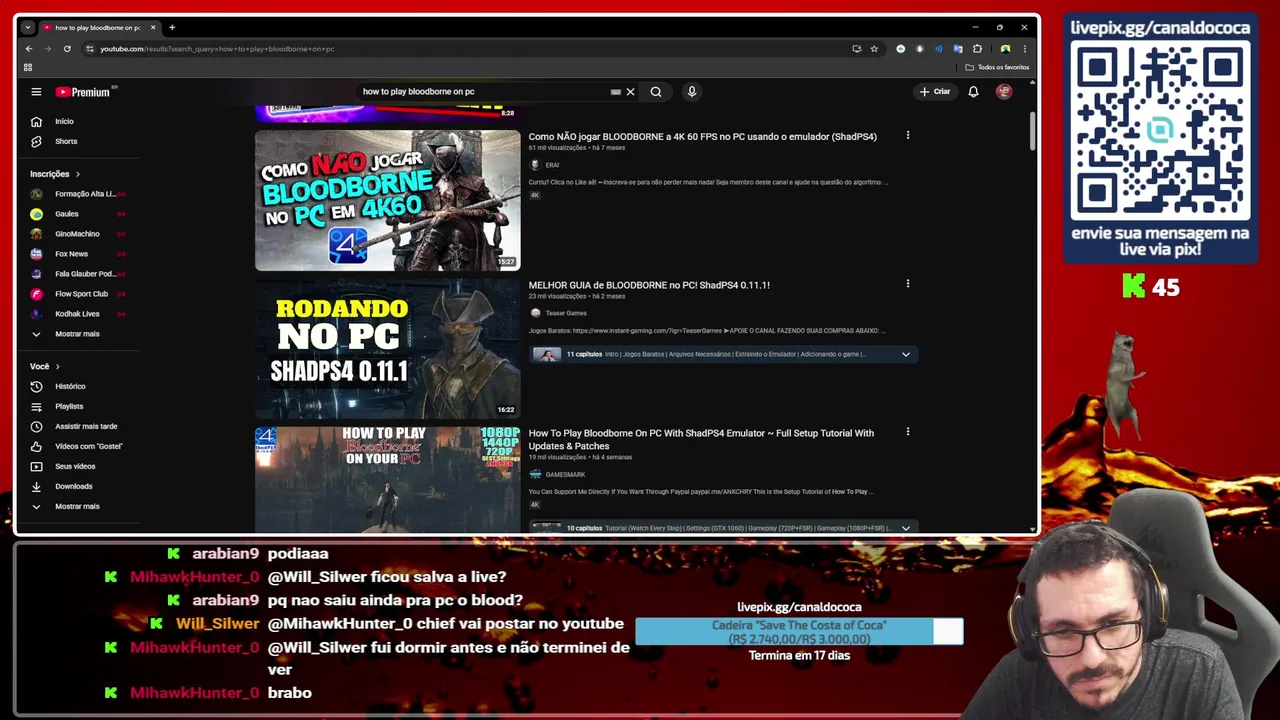The width and height of the screenshot is (1280, 720).
Task: Expand the Você section chevron
Action: click(x=57, y=366)
